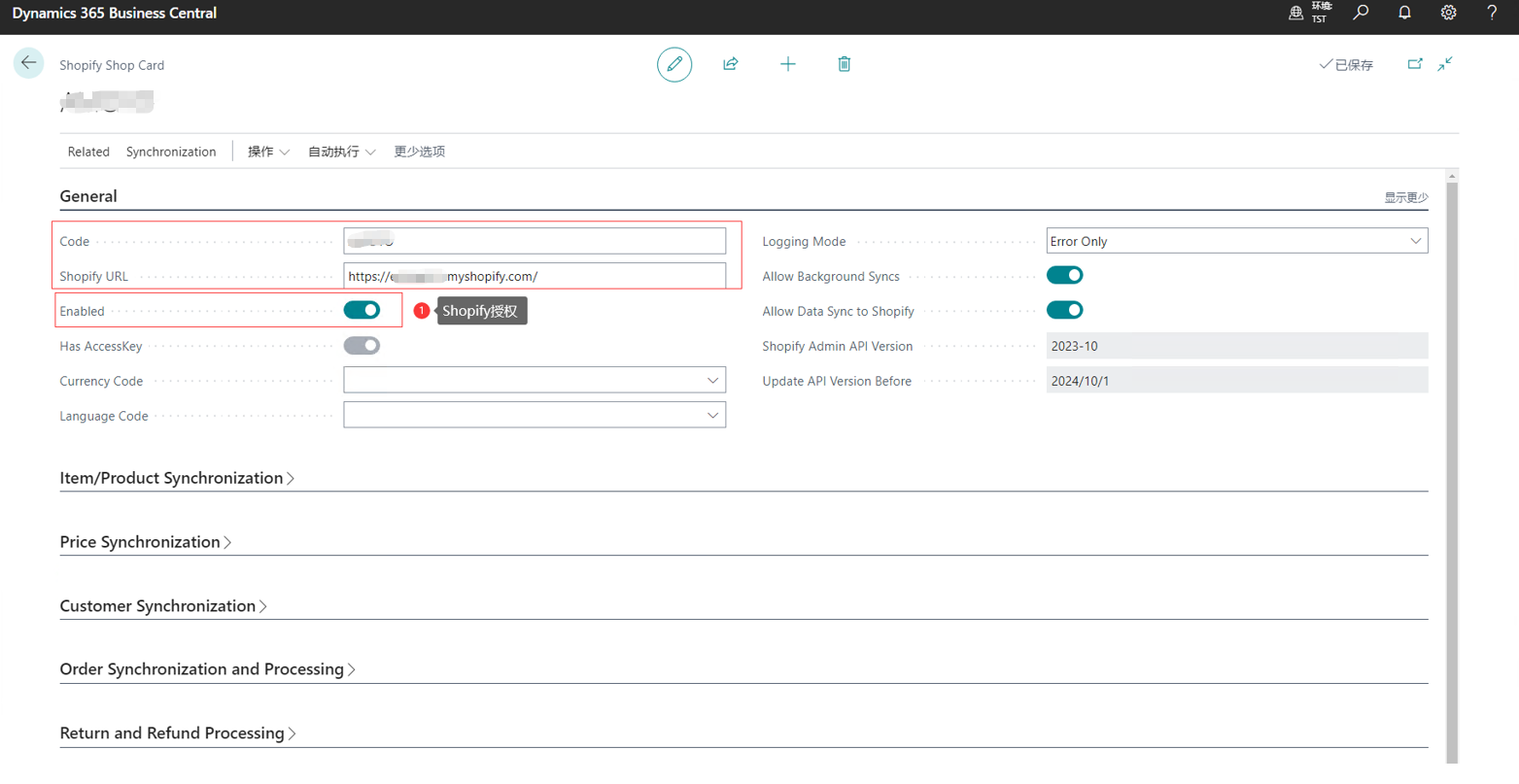Image resolution: width=1519 pixels, height=784 pixels.
Task: Click the Currency Code label
Action: tap(101, 381)
